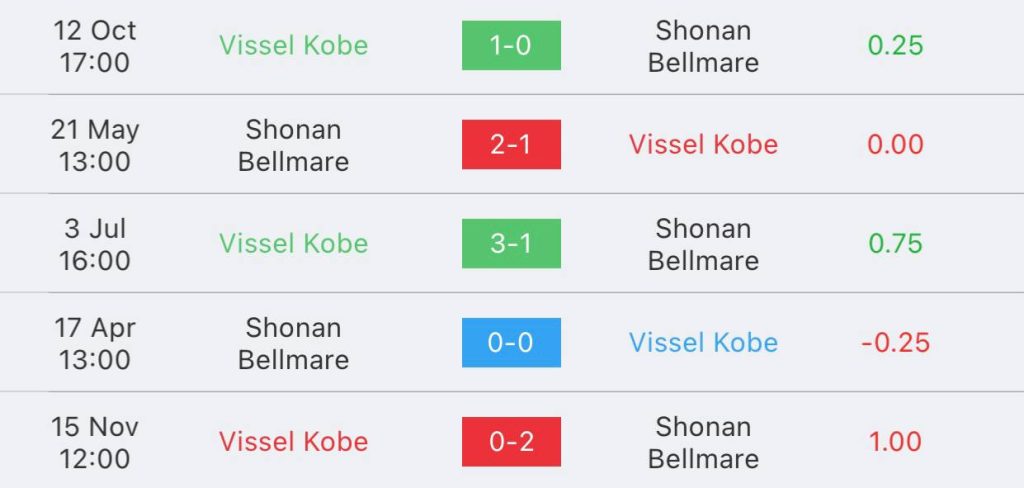Select Vissel Kobe in 12 Oct match
Image resolution: width=1024 pixels, height=488 pixels.
tap(293, 45)
